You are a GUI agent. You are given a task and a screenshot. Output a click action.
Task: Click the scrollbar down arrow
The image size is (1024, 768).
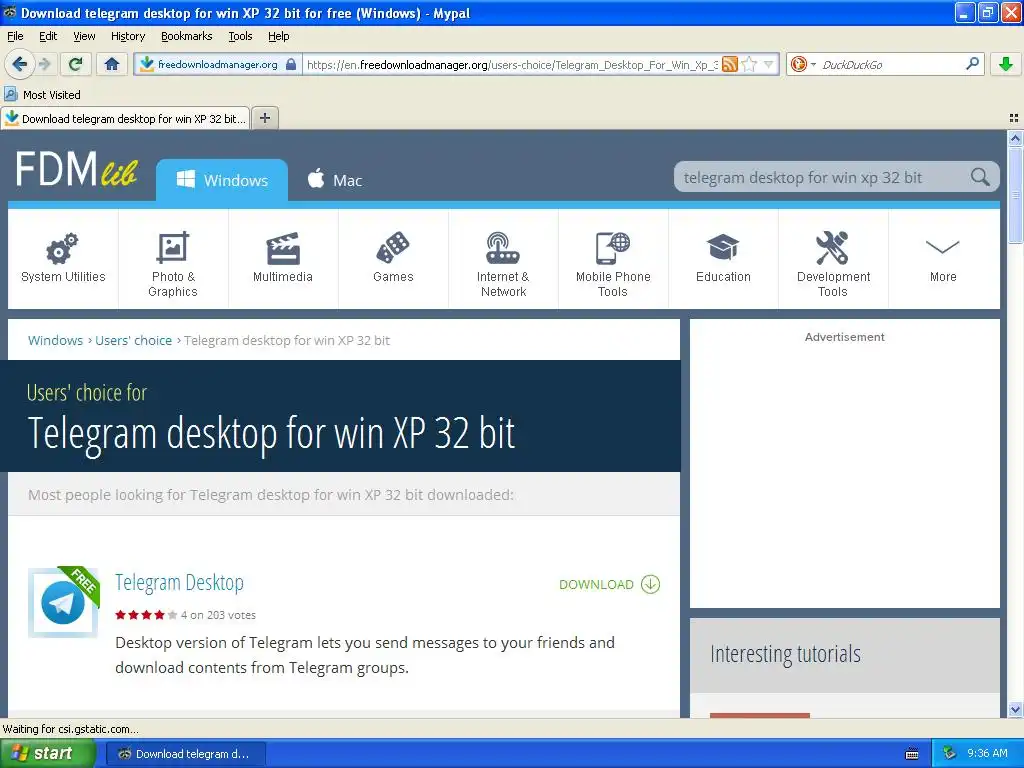point(1015,709)
